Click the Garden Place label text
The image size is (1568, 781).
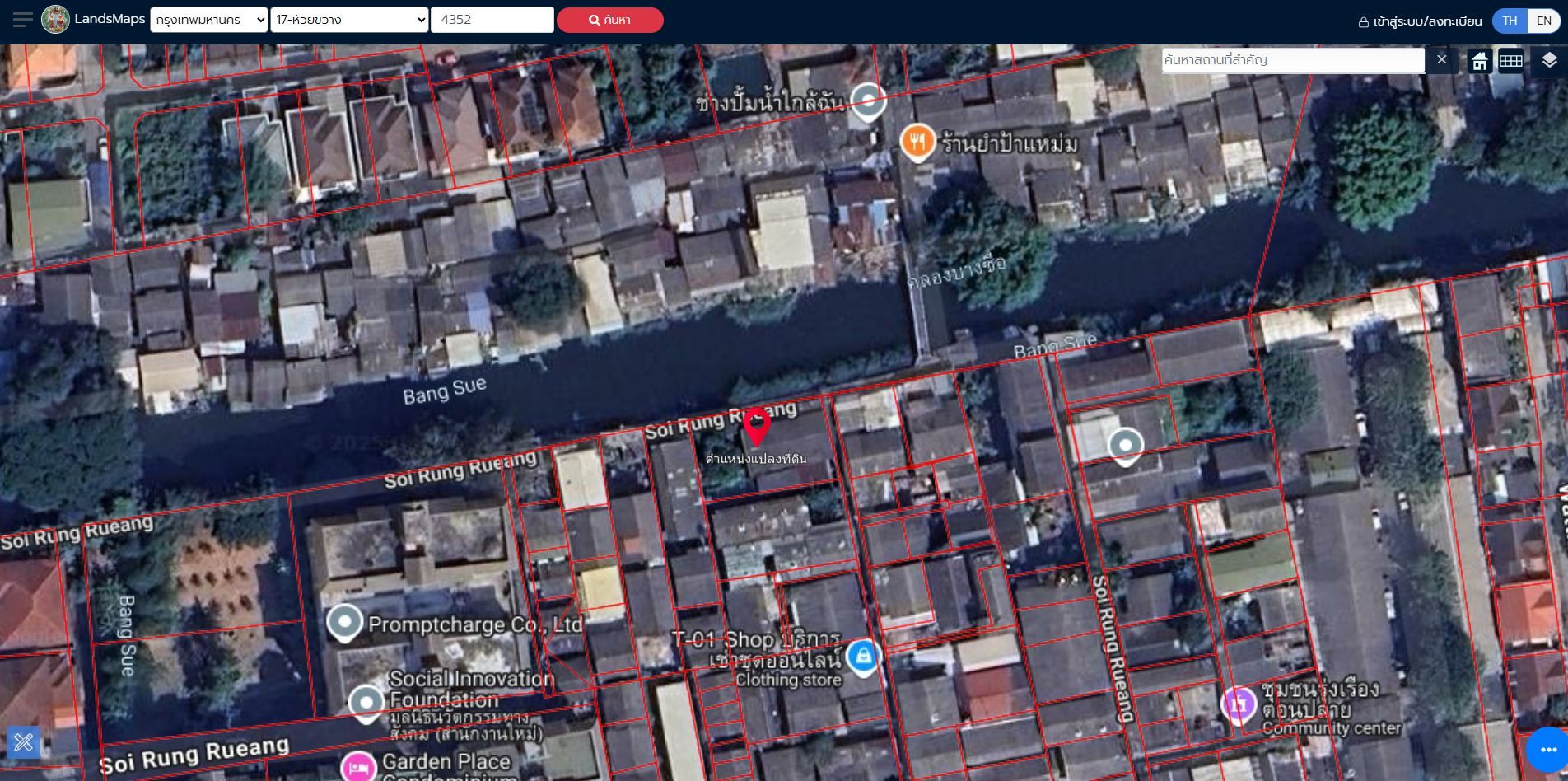[446, 762]
